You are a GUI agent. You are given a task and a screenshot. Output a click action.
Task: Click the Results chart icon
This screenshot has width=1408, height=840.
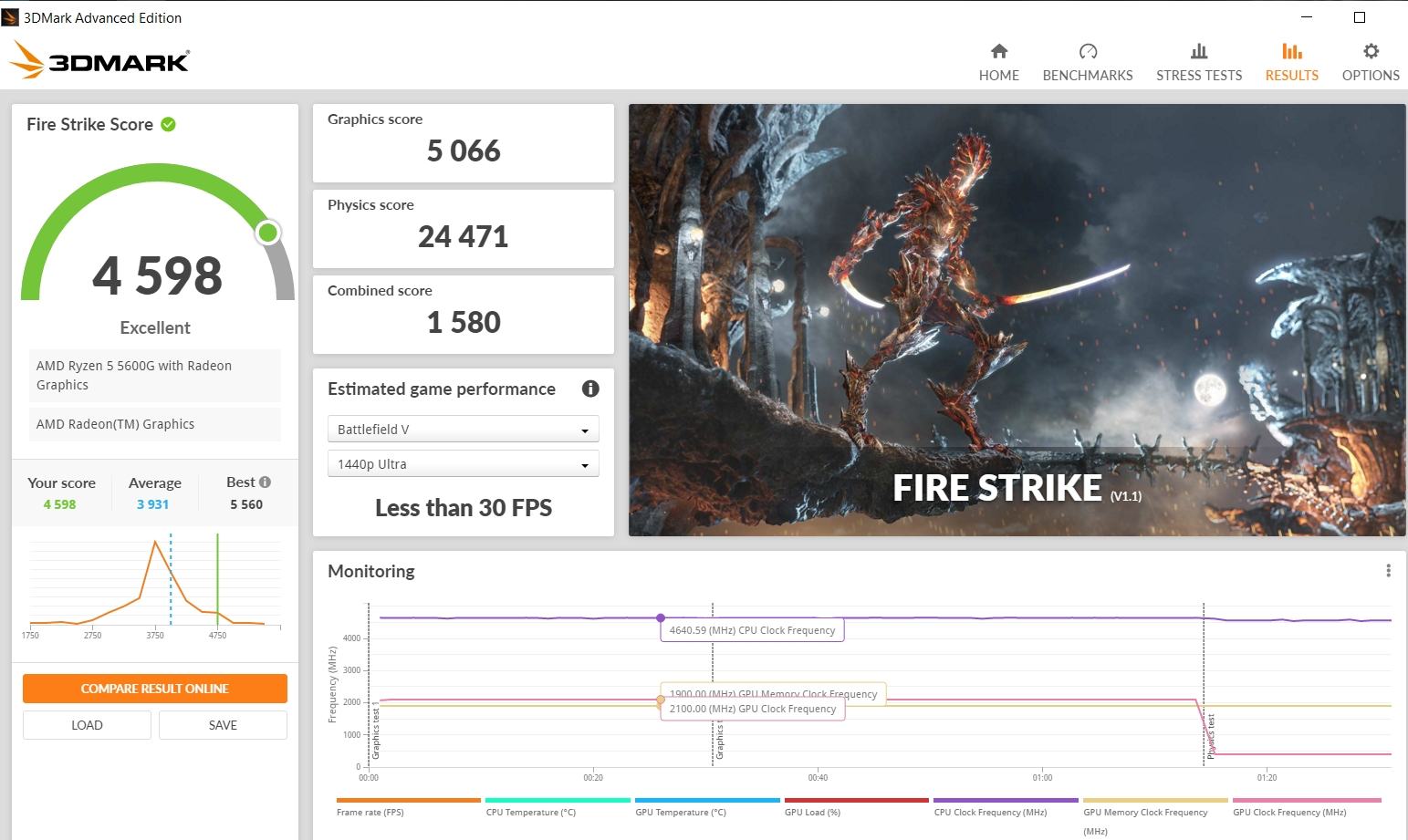pos(1292,51)
